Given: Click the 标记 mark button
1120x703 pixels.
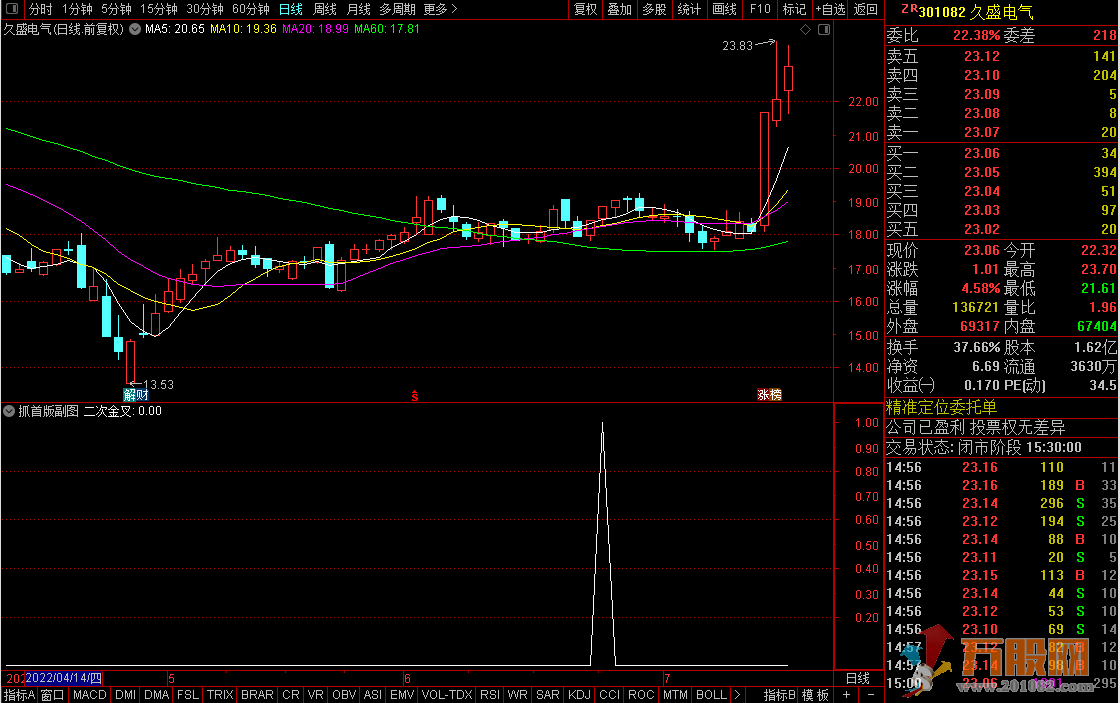Looking at the screenshot, I should click(x=794, y=9).
